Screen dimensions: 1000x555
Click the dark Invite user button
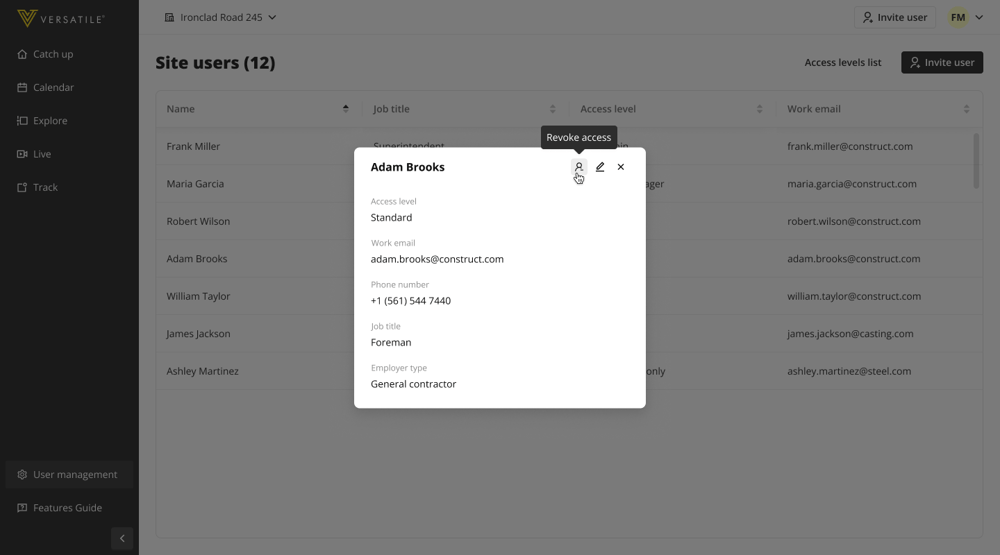(941, 62)
